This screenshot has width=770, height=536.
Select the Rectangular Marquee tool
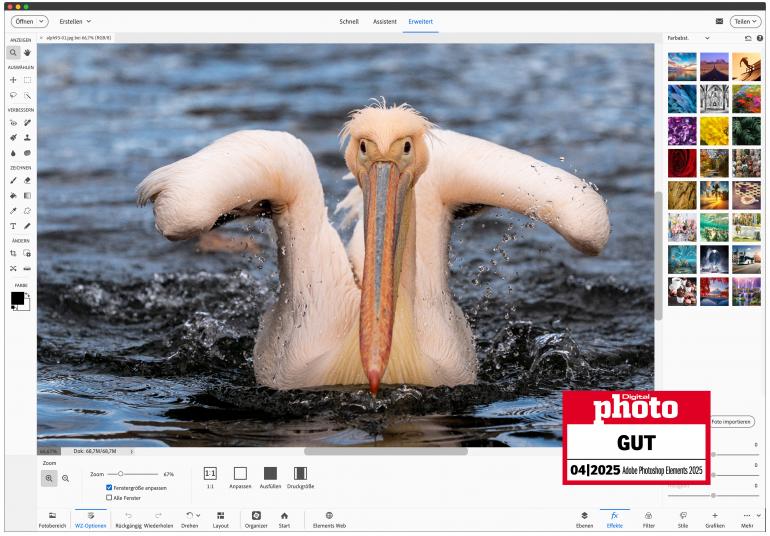click(x=28, y=80)
